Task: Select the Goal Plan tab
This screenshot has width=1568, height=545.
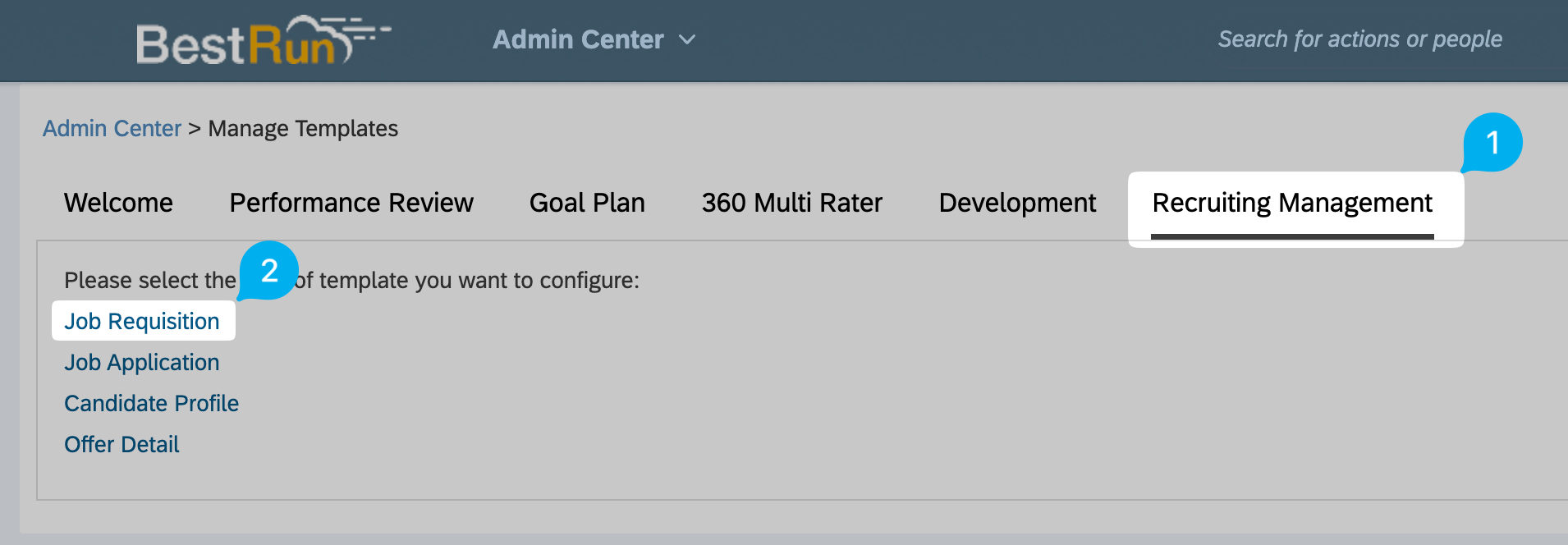Action: click(x=587, y=203)
